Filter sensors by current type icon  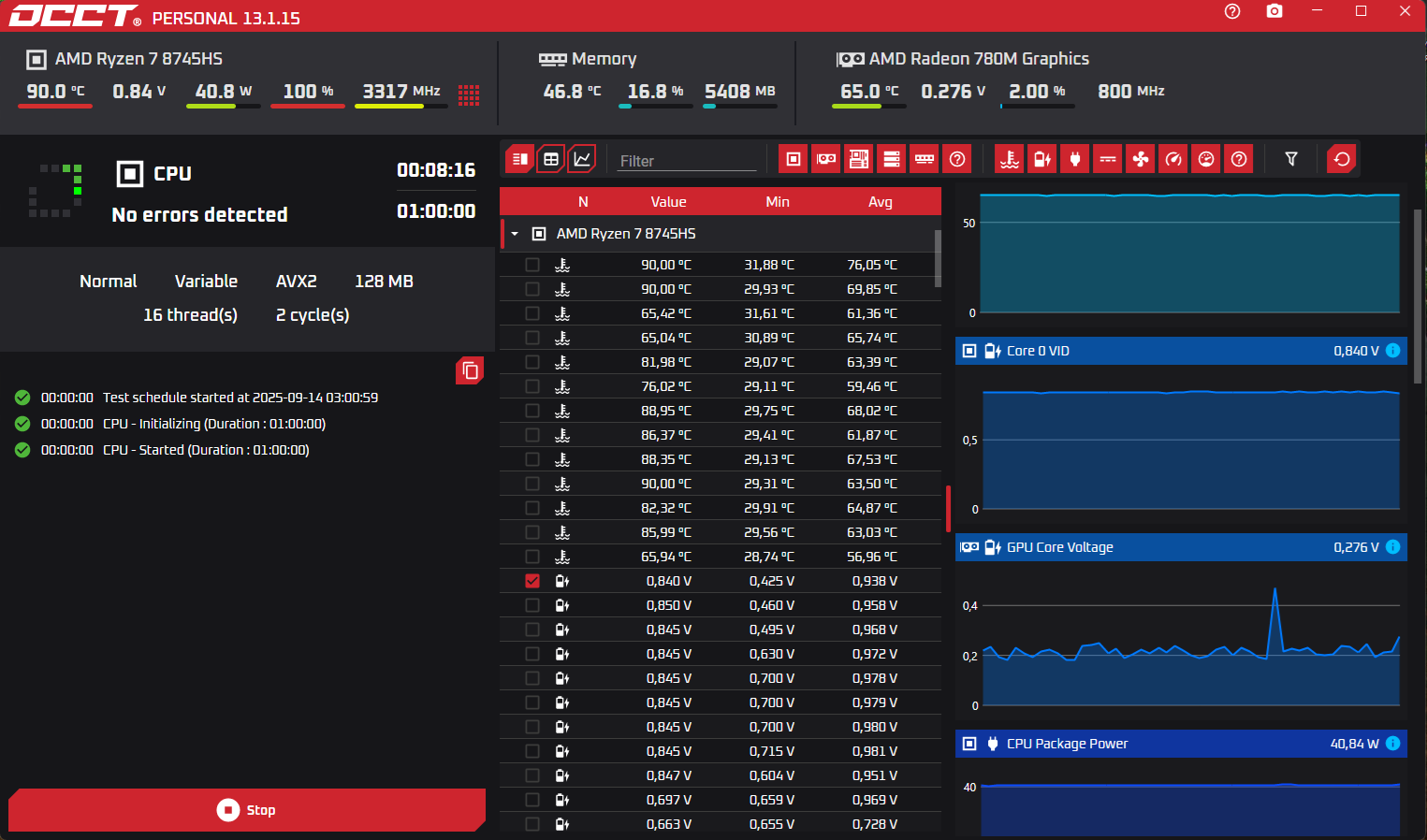(1108, 159)
